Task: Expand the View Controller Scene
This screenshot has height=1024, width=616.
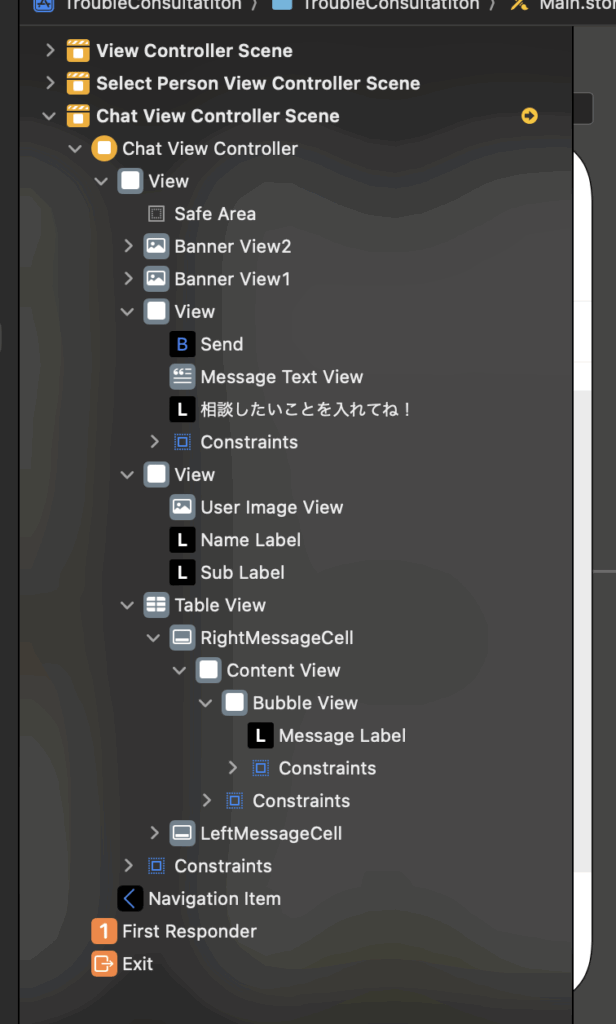Action: click(50, 51)
